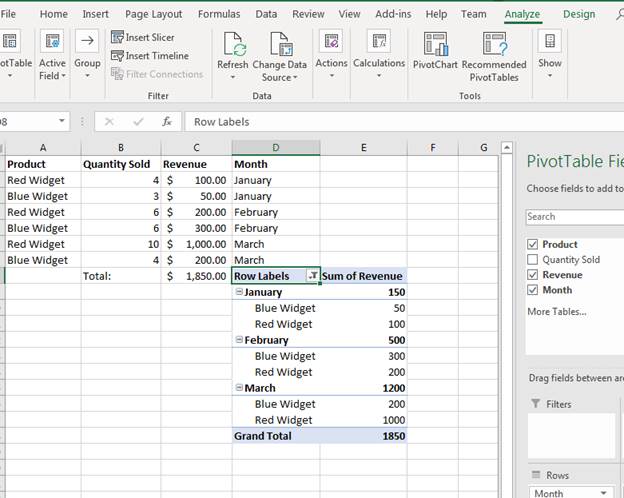Select the Sum of Revenue header cell

click(x=363, y=276)
